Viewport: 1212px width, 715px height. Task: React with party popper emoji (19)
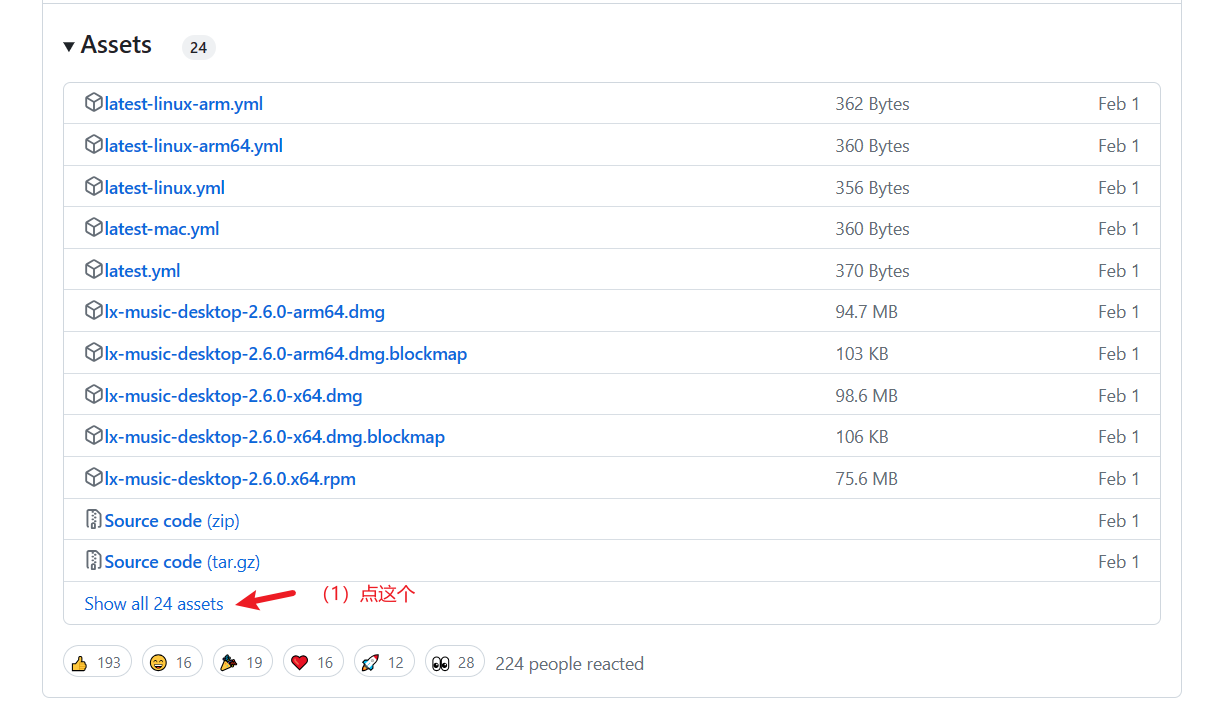click(x=243, y=662)
